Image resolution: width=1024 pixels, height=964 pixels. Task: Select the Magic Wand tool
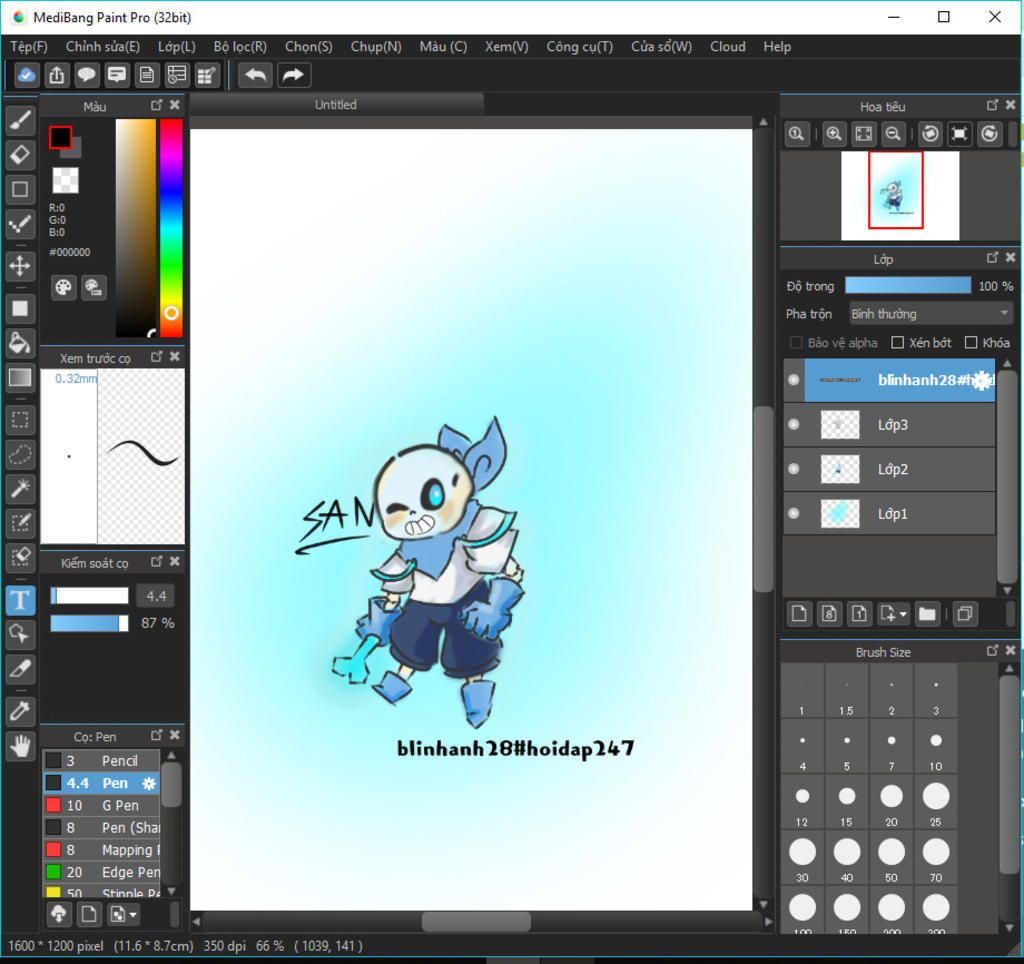click(20, 489)
